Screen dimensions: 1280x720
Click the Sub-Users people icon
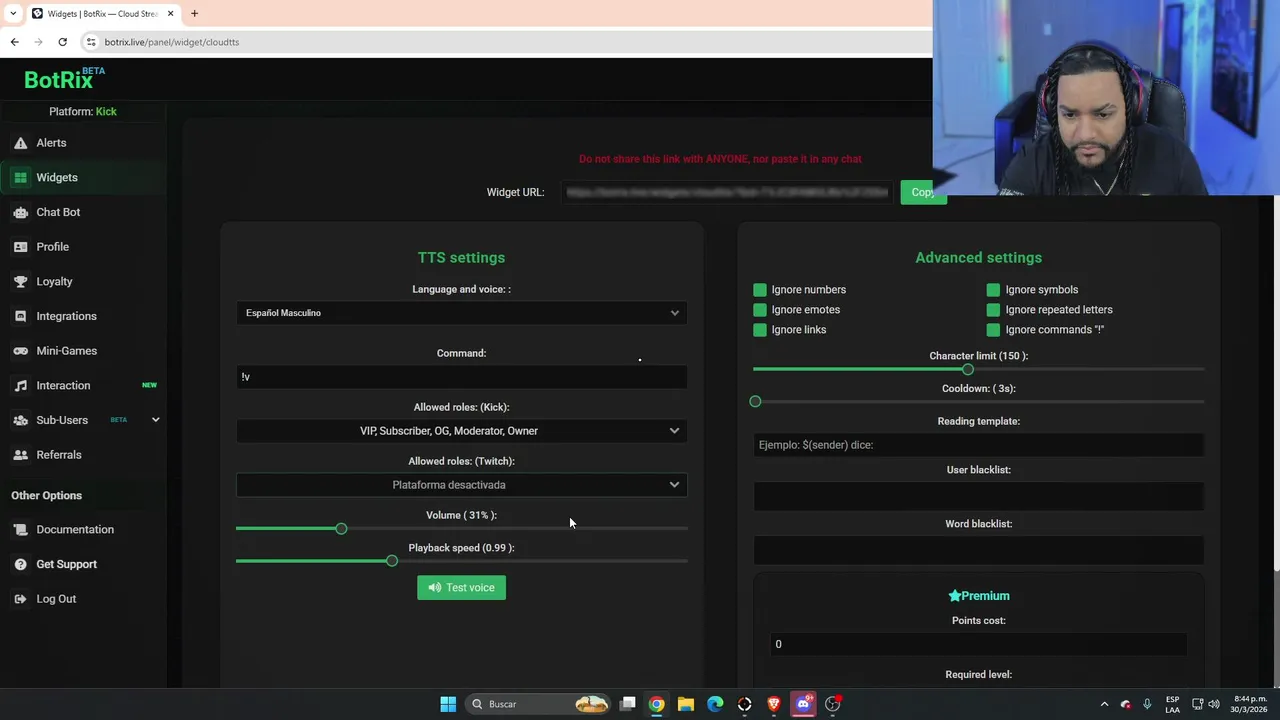[20, 420]
